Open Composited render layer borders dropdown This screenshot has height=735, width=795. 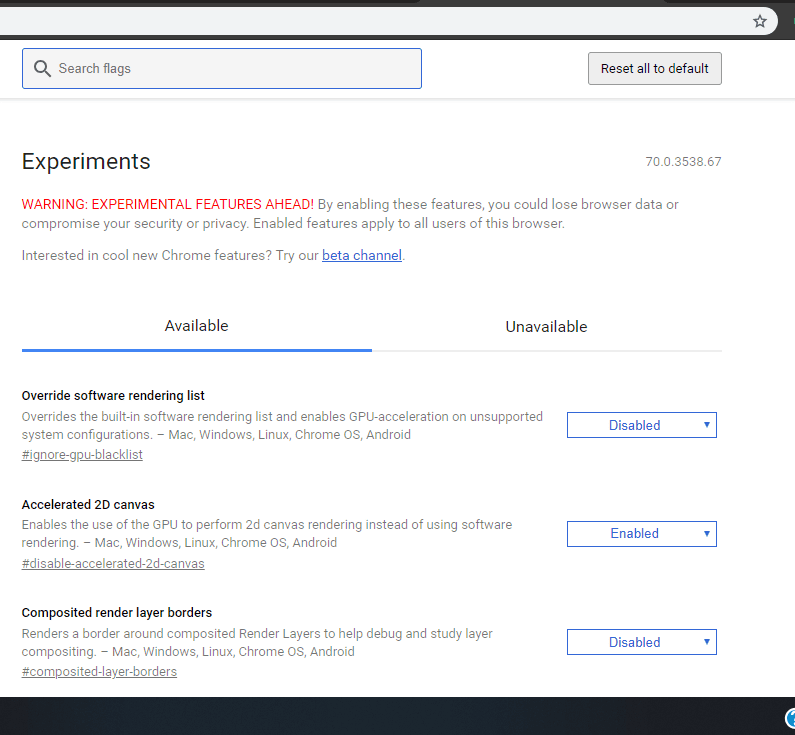[641, 642]
